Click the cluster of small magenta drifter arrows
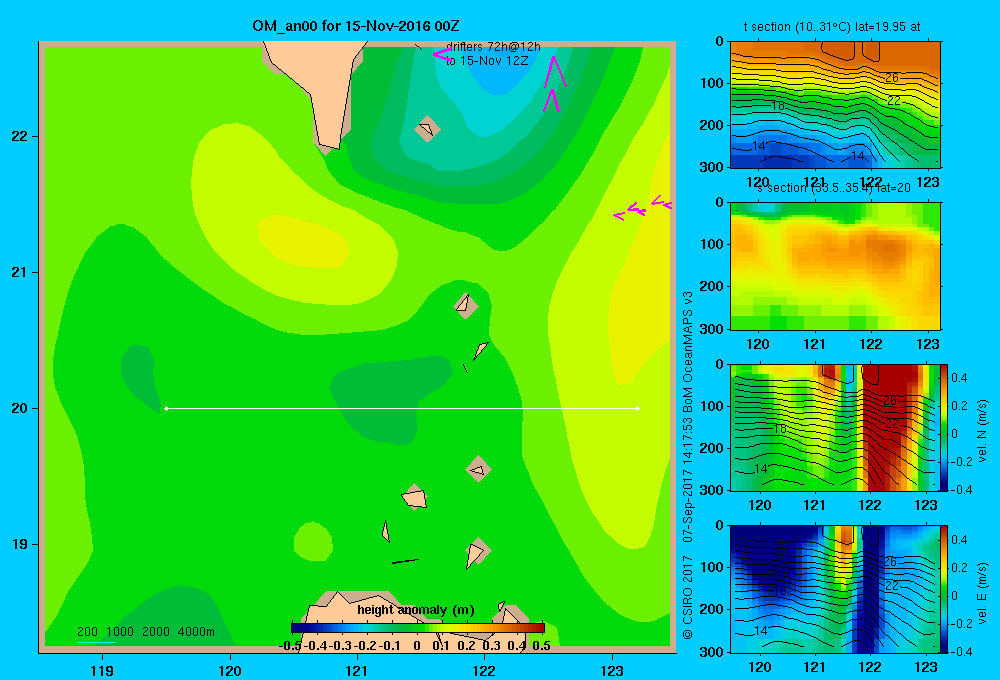 click(642, 208)
